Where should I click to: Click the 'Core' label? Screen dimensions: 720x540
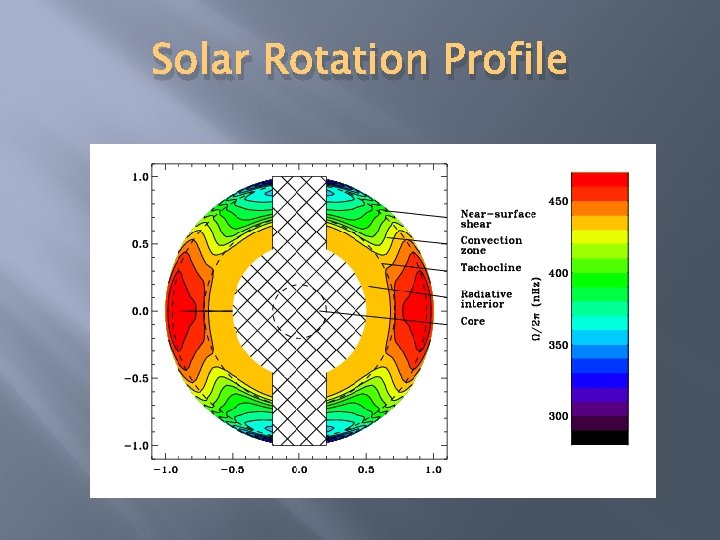(x=472, y=321)
